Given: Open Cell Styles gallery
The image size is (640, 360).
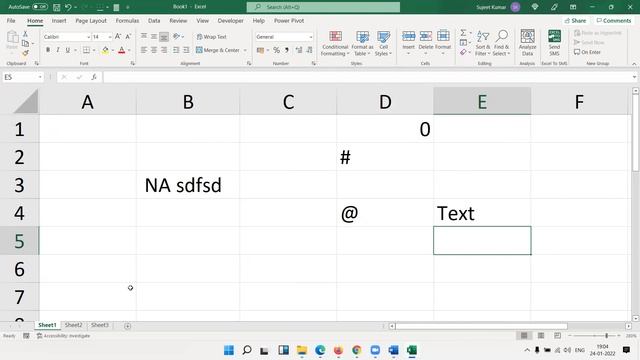Looking at the screenshot, I should pos(383,43).
